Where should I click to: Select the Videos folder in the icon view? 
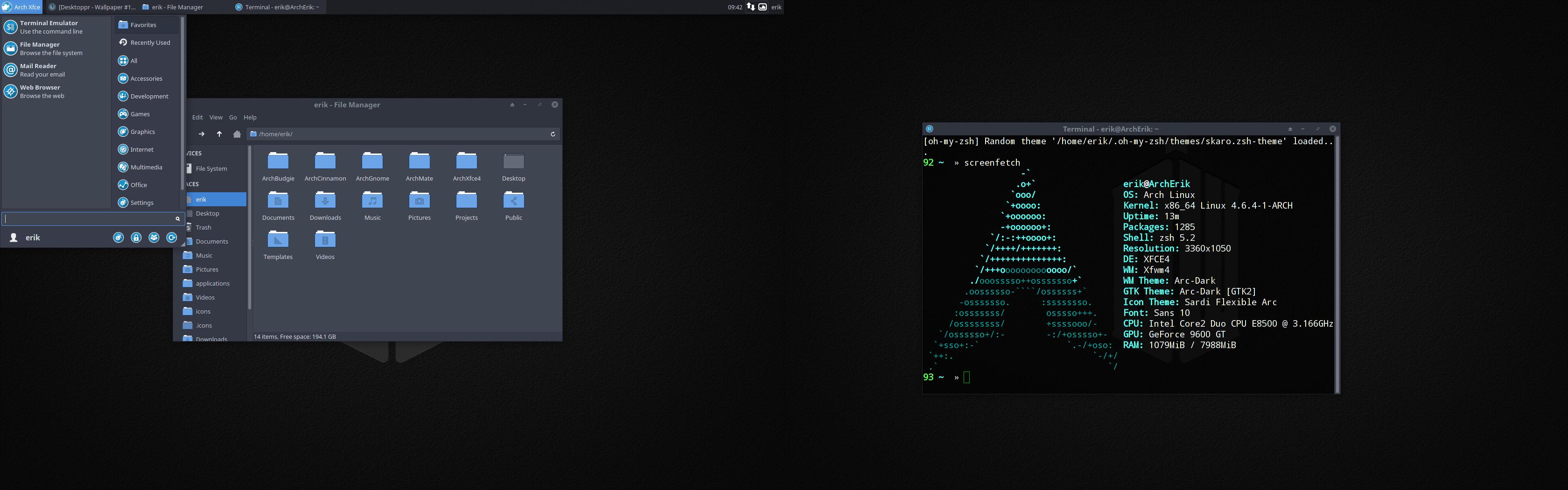coord(325,245)
